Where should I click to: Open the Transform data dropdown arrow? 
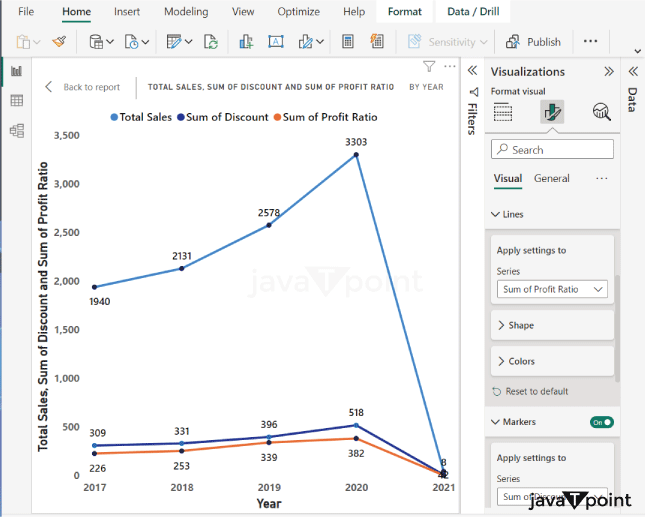[188, 42]
